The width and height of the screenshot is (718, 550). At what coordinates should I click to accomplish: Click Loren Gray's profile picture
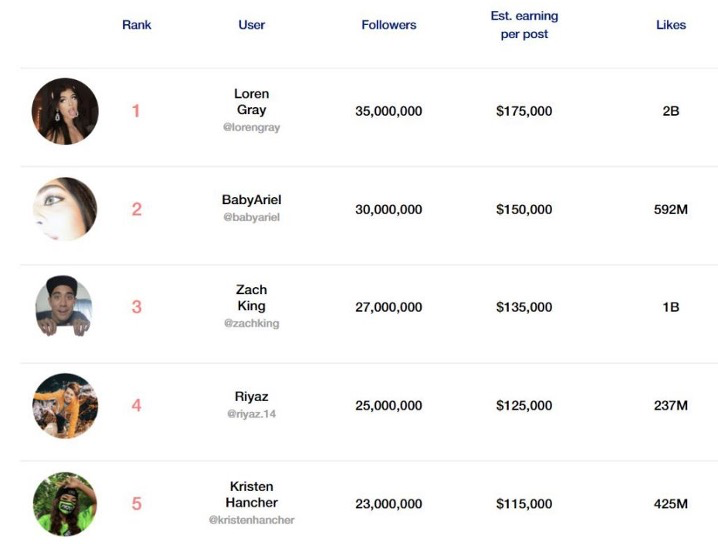pos(65,111)
